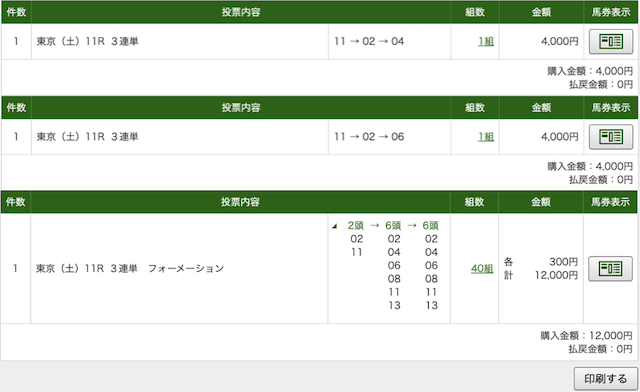
Task: Select second row 東京(土)11R 3連単 text
Action: pos(87,136)
